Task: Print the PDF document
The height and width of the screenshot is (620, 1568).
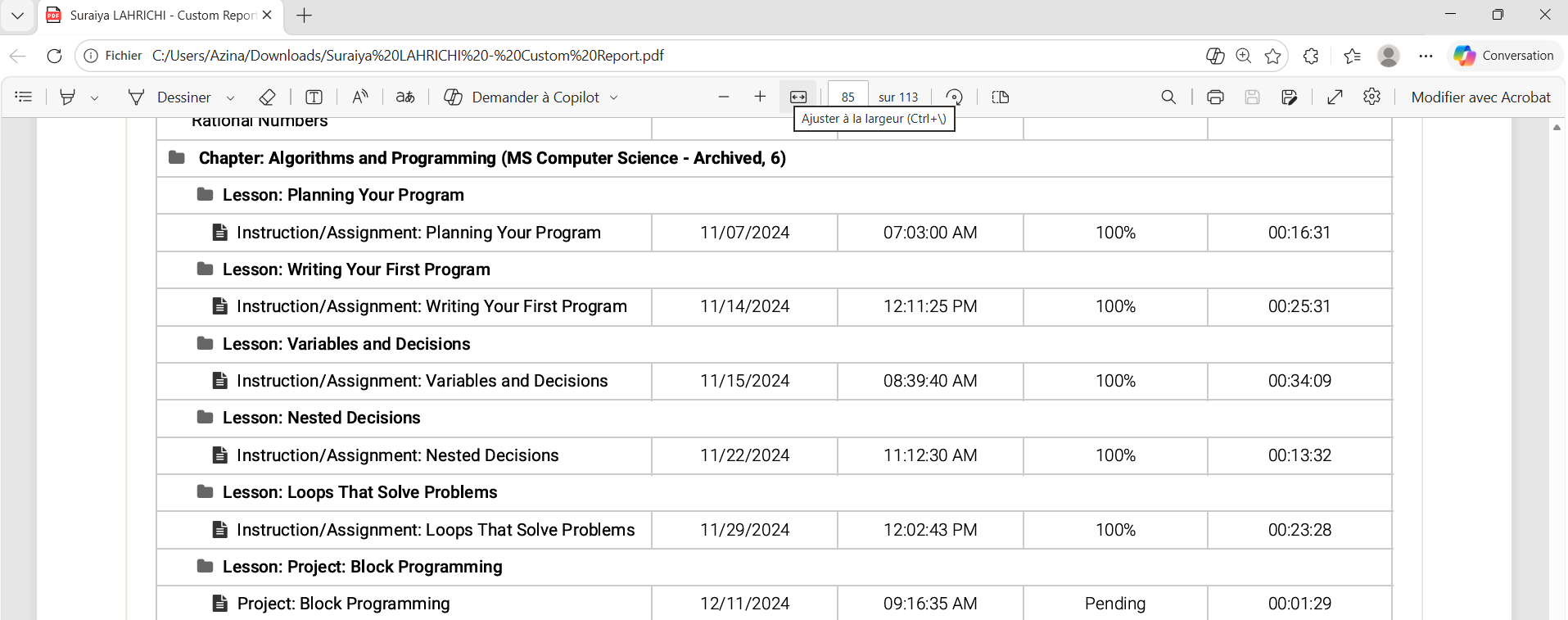Action: point(1215,97)
